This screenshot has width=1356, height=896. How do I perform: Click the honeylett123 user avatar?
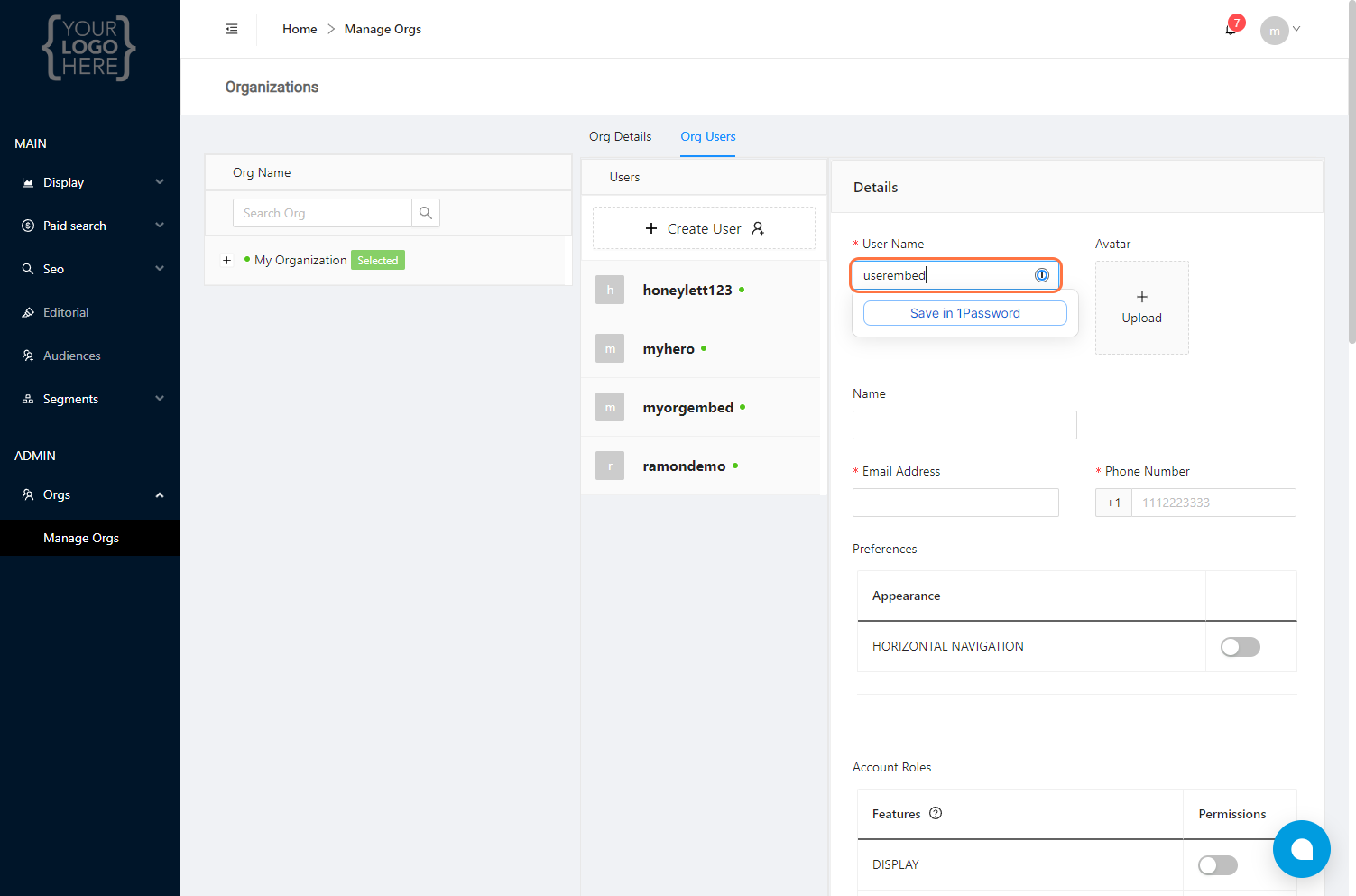point(610,290)
